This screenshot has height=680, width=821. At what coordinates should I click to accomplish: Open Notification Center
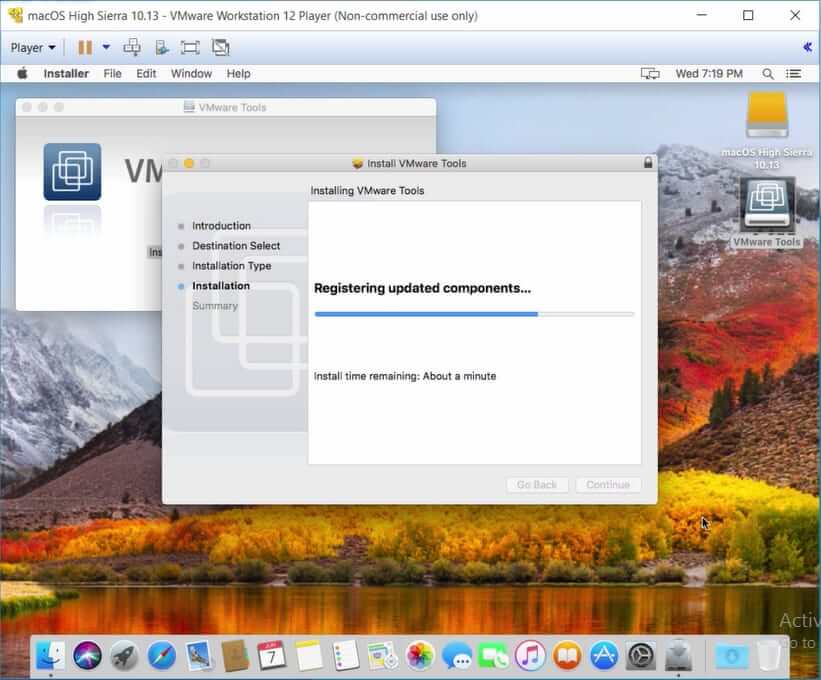click(x=793, y=74)
